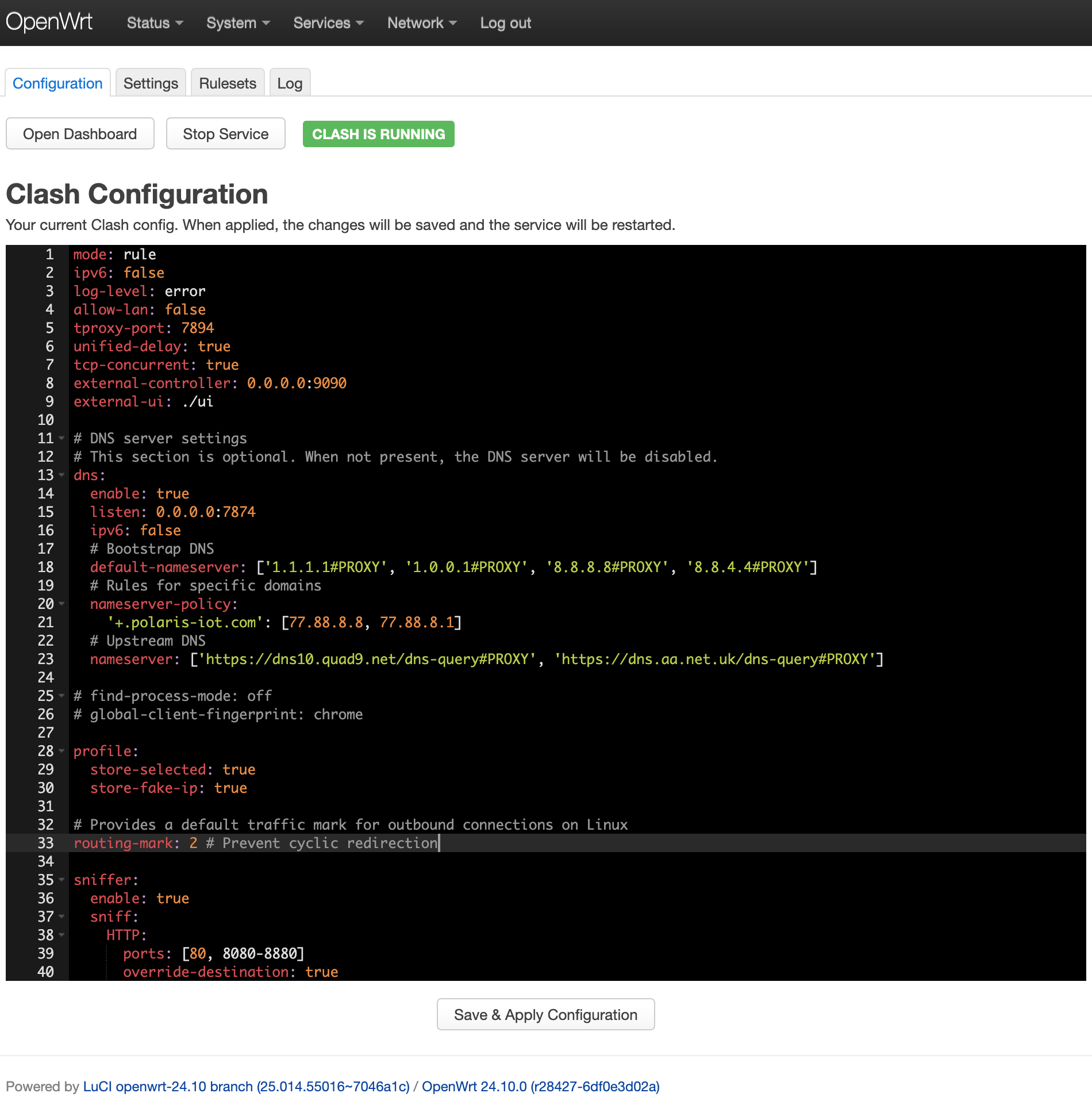Screen dimensions: 1092x1116
Task: Click the 'log-level: error' line
Action: click(140, 292)
